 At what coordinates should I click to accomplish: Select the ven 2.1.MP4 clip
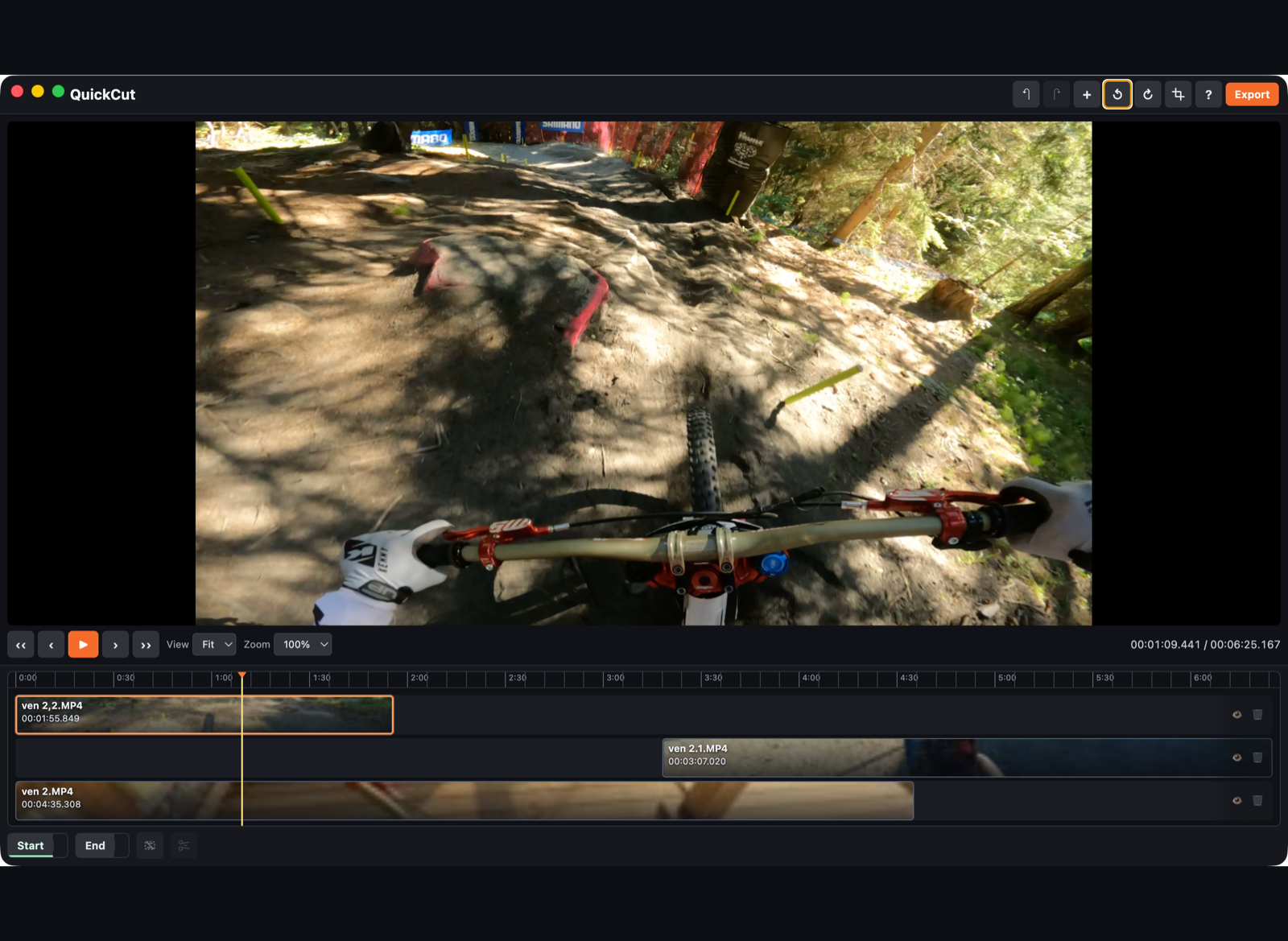coord(967,757)
